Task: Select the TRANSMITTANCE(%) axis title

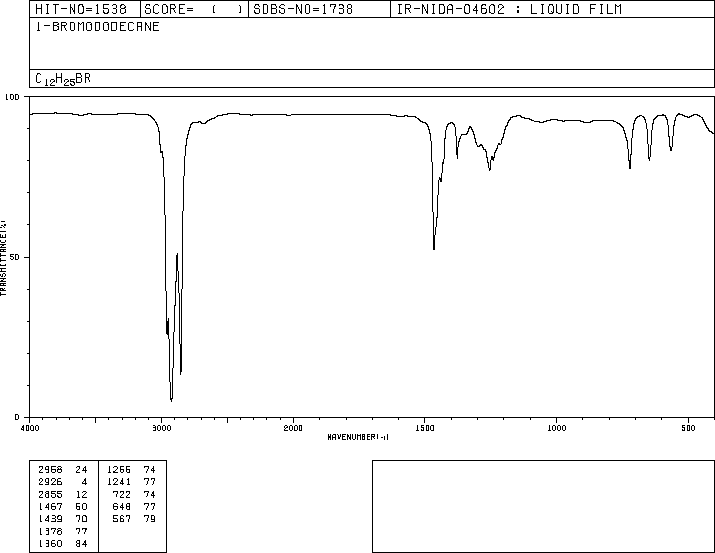Action: [x=3, y=258]
